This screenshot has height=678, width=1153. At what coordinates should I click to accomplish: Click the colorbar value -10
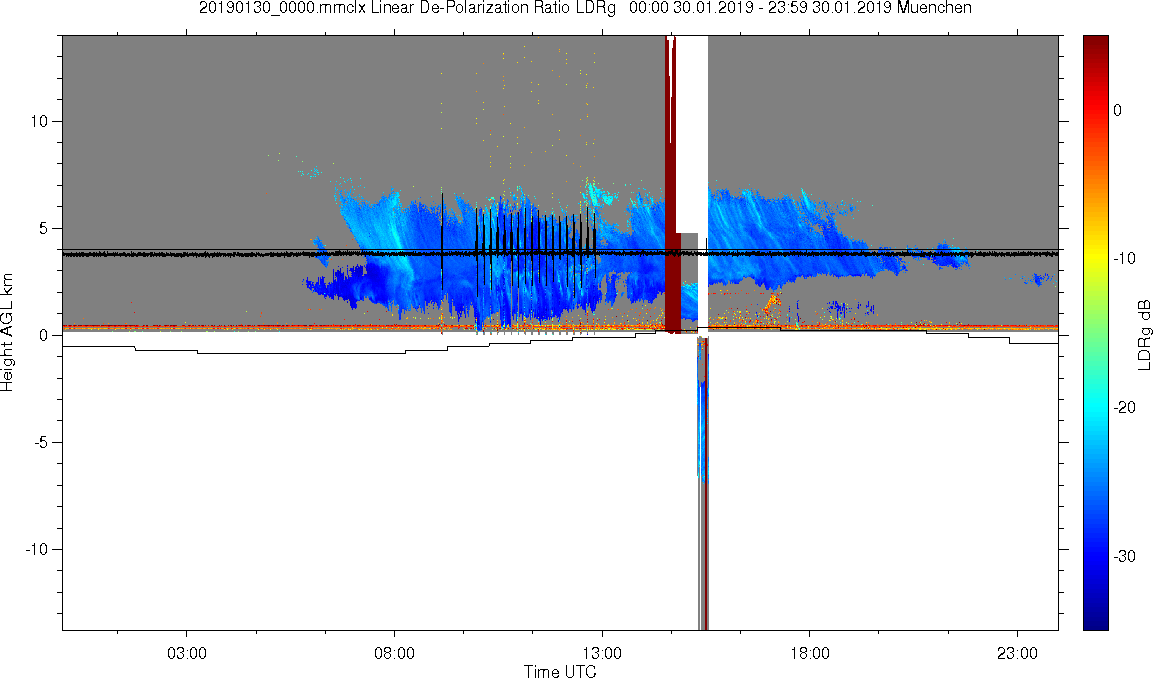1124,258
